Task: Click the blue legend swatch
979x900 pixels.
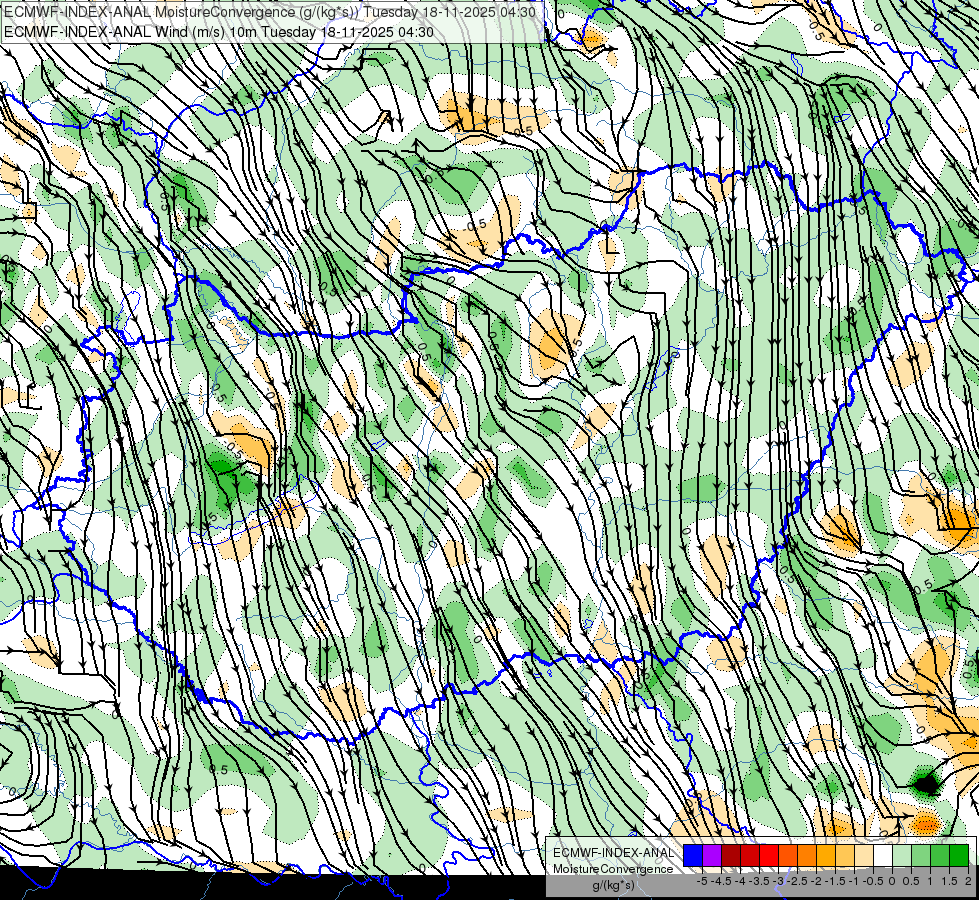Action: [x=693, y=855]
